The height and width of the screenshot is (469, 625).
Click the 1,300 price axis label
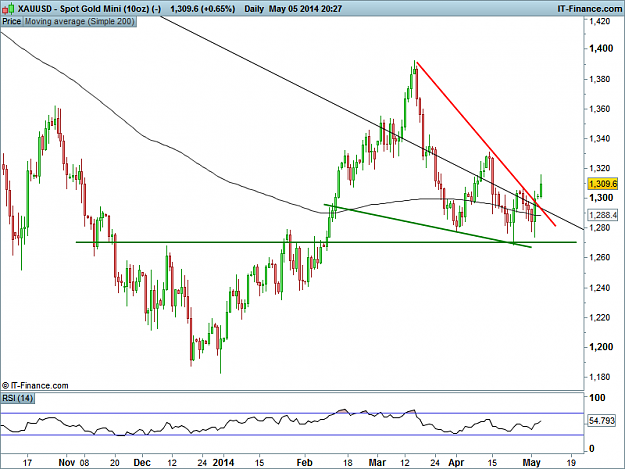click(601, 198)
